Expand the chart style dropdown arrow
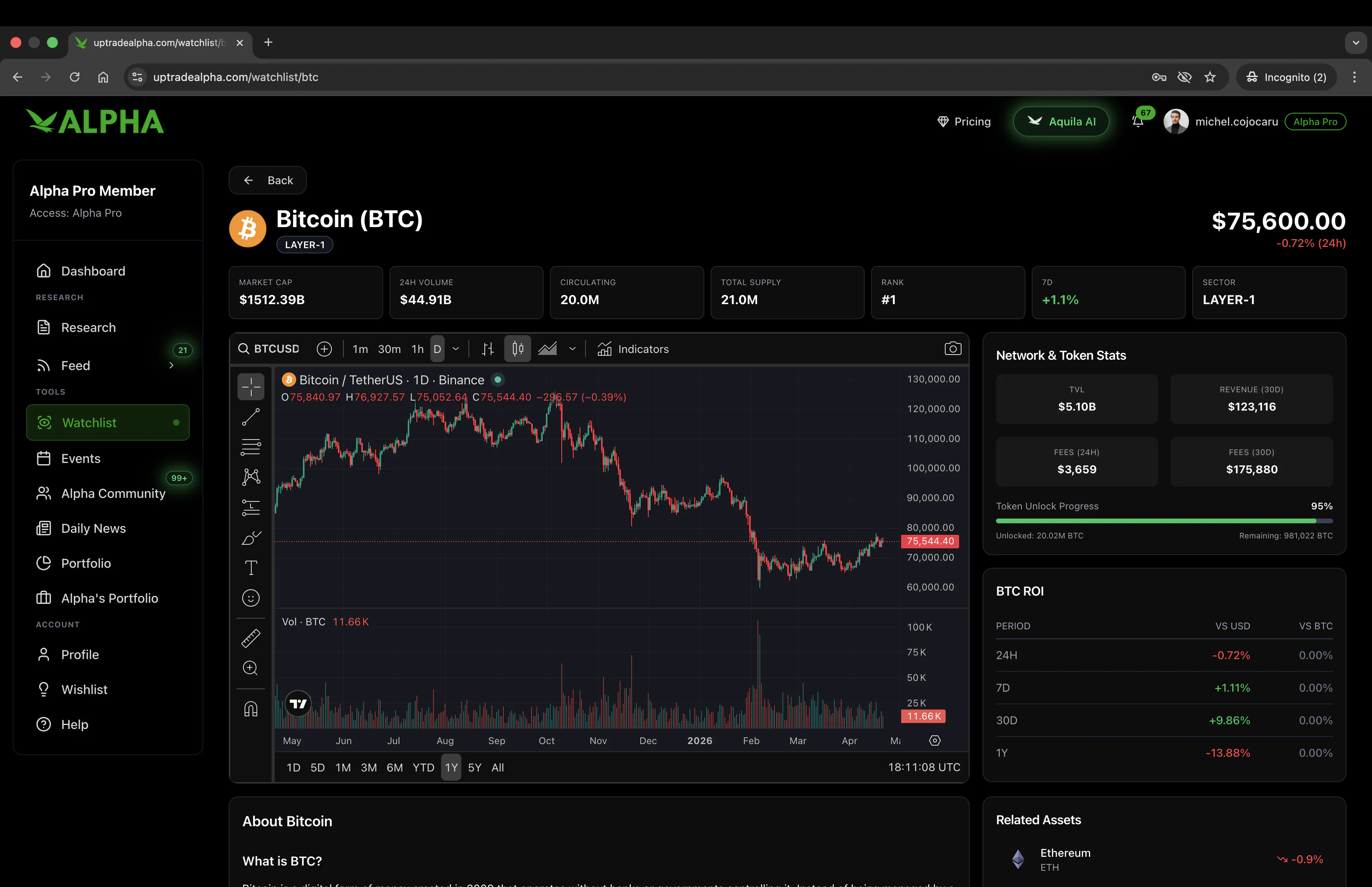This screenshot has width=1372, height=887. tap(572, 349)
